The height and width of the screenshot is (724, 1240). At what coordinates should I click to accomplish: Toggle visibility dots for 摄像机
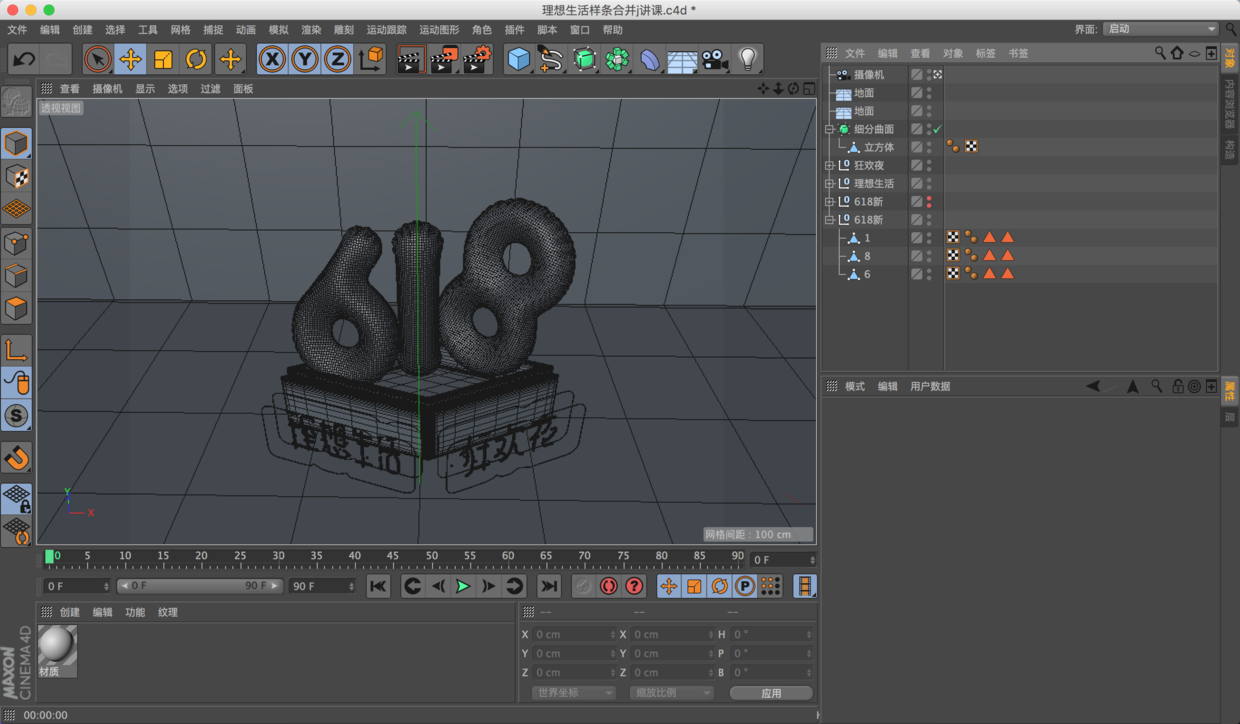point(929,74)
